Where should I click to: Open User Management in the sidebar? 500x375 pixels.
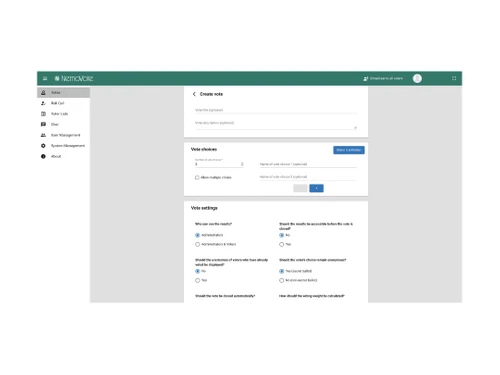click(63, 135)
